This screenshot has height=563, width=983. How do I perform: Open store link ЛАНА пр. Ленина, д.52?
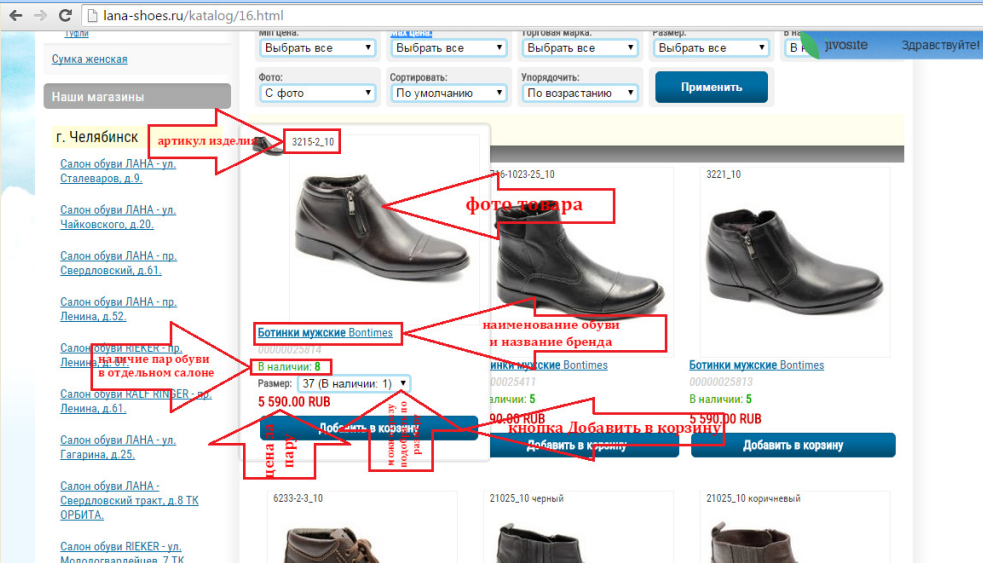point(118,308)
